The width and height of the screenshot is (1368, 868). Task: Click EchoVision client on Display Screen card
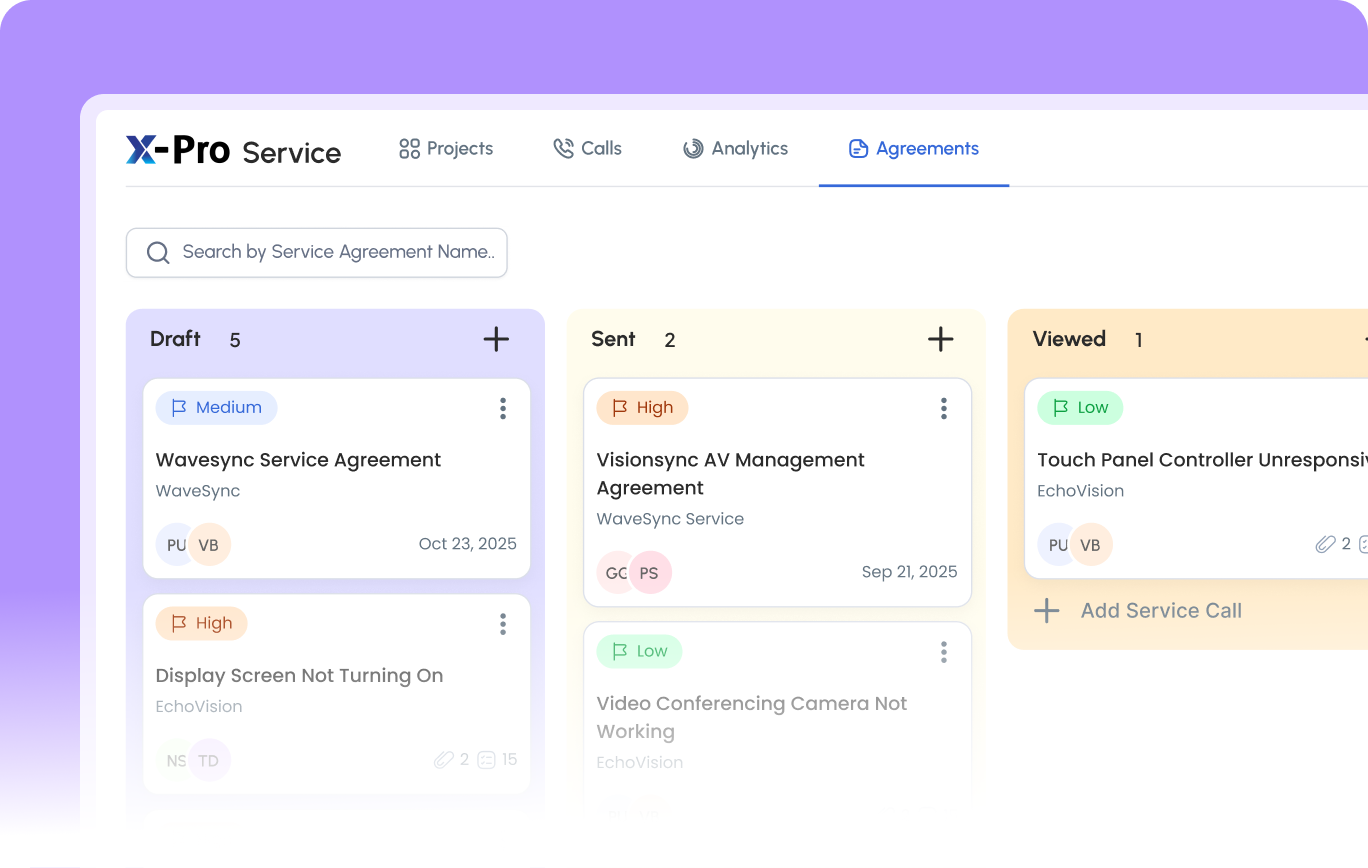(x=199, y=706)
